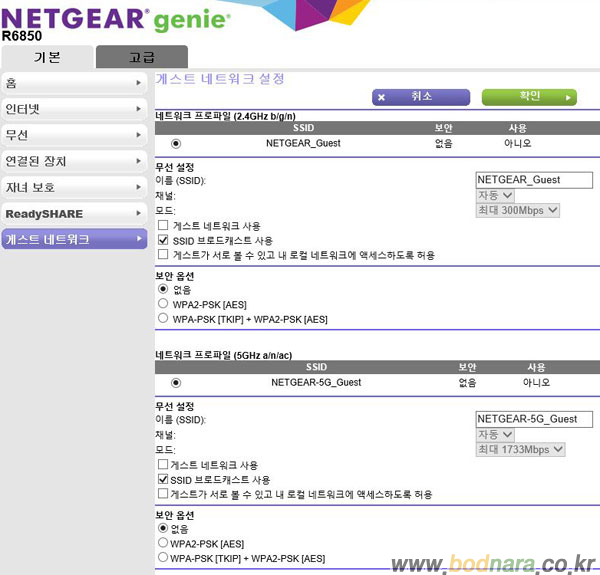Click 아니오 value in the 2.4GHz profile row
The height and width of the screenshot is (575, 600).
517,143
